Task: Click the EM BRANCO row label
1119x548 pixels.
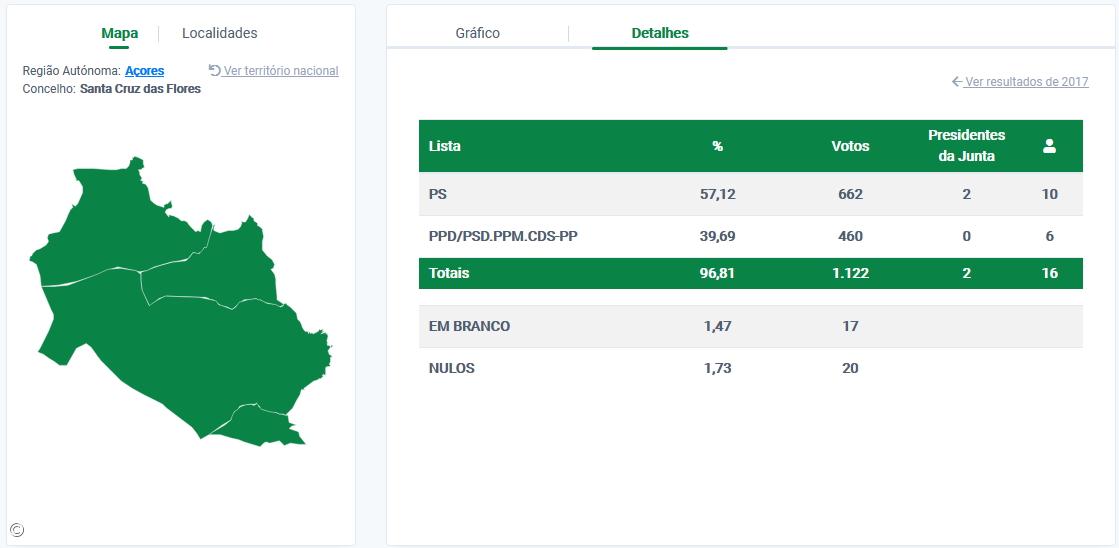Action: click(x=469, y=326)
